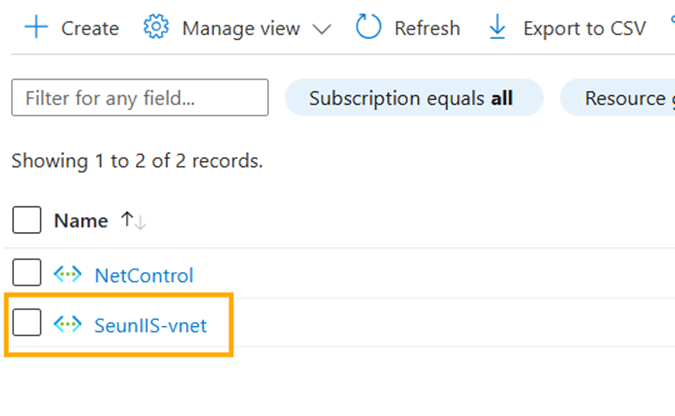Viewport: 675px width, 416px height.
Task: Click the Export to CSV download icon
Action: [497, 28]
